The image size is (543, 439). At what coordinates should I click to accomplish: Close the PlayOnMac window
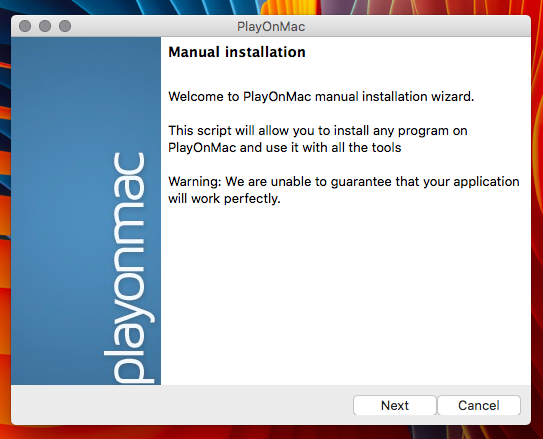(x=25, y=26)
